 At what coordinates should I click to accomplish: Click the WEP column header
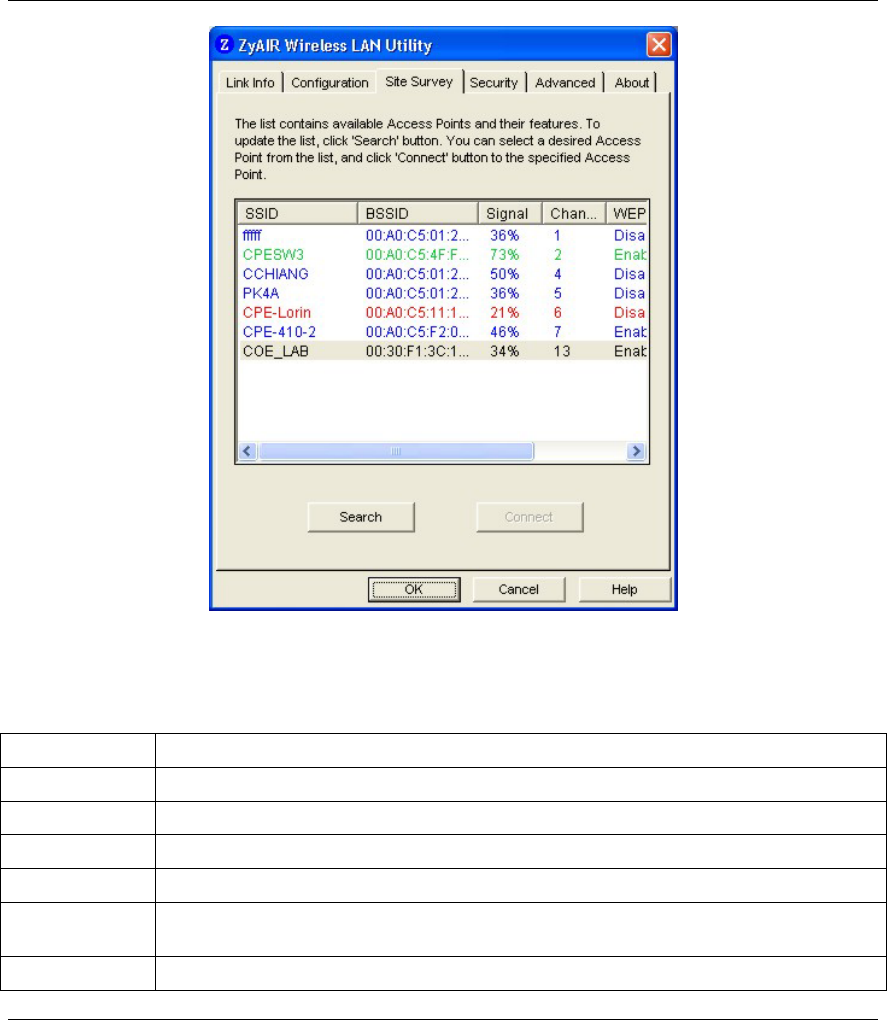pyautogui.click(x=627, y=213)
